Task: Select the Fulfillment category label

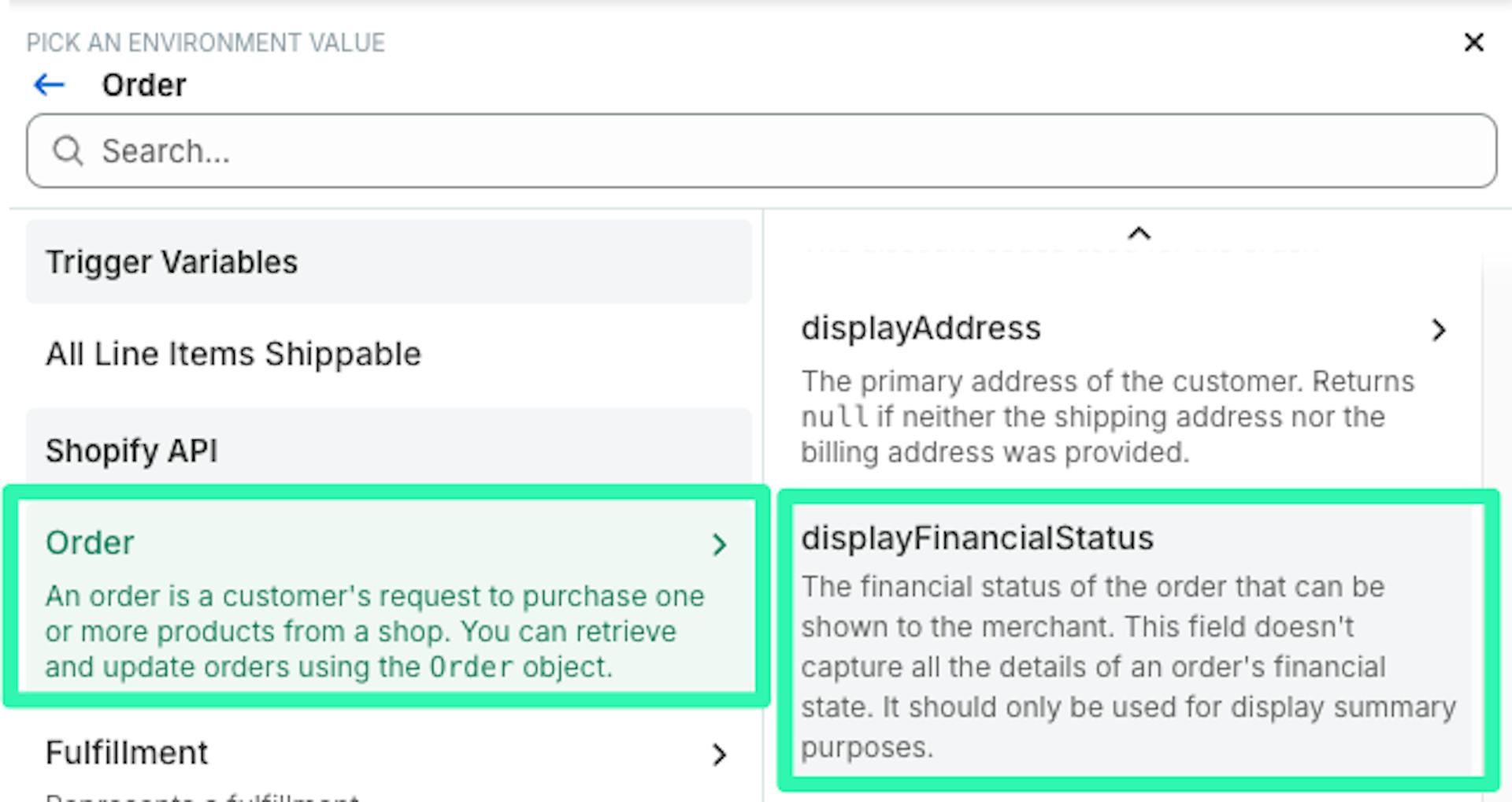Action: tap(127, 753)
